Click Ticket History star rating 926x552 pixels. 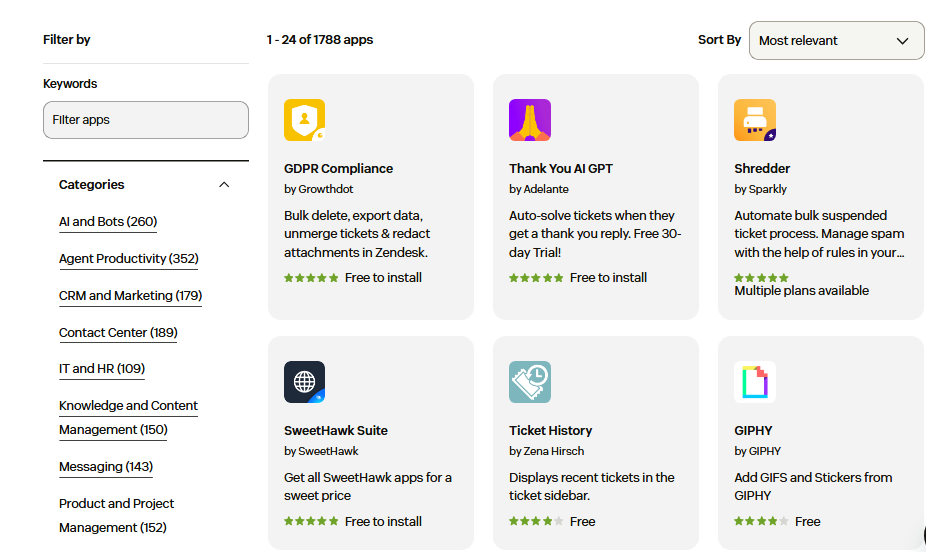[536, 521]
